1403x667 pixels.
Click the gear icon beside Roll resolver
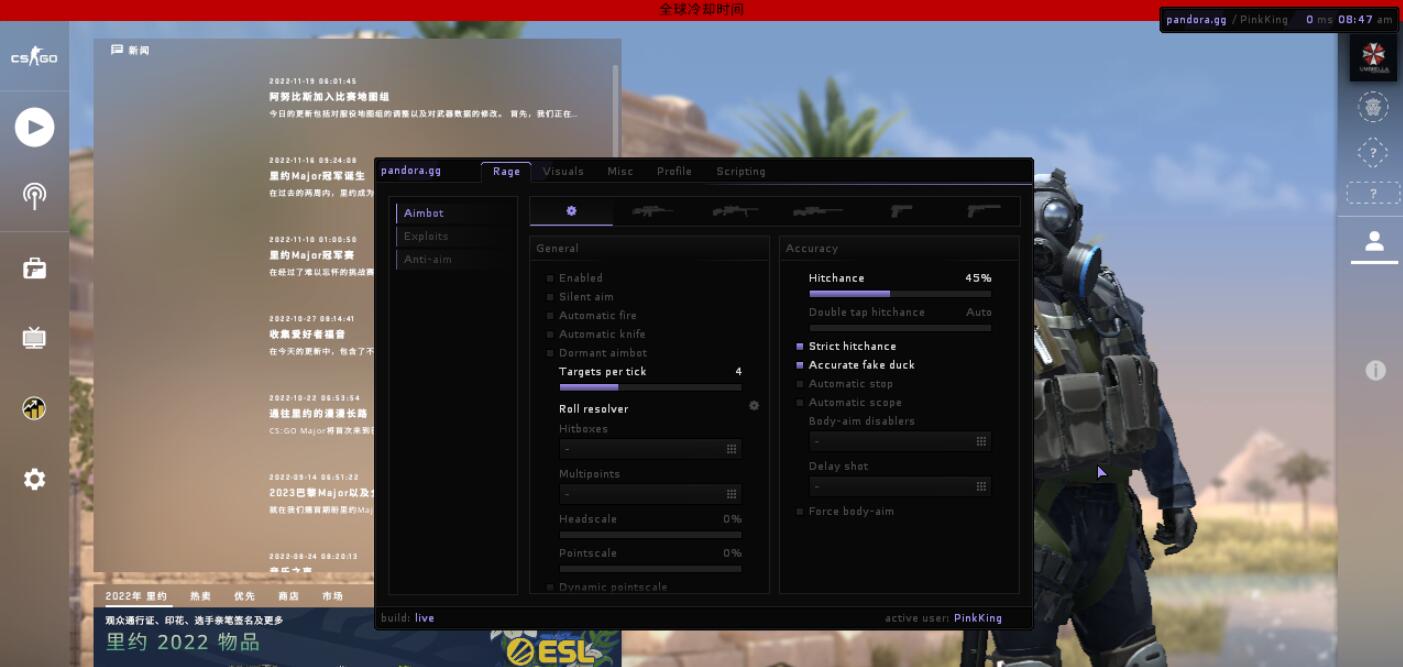click(754, 406)
